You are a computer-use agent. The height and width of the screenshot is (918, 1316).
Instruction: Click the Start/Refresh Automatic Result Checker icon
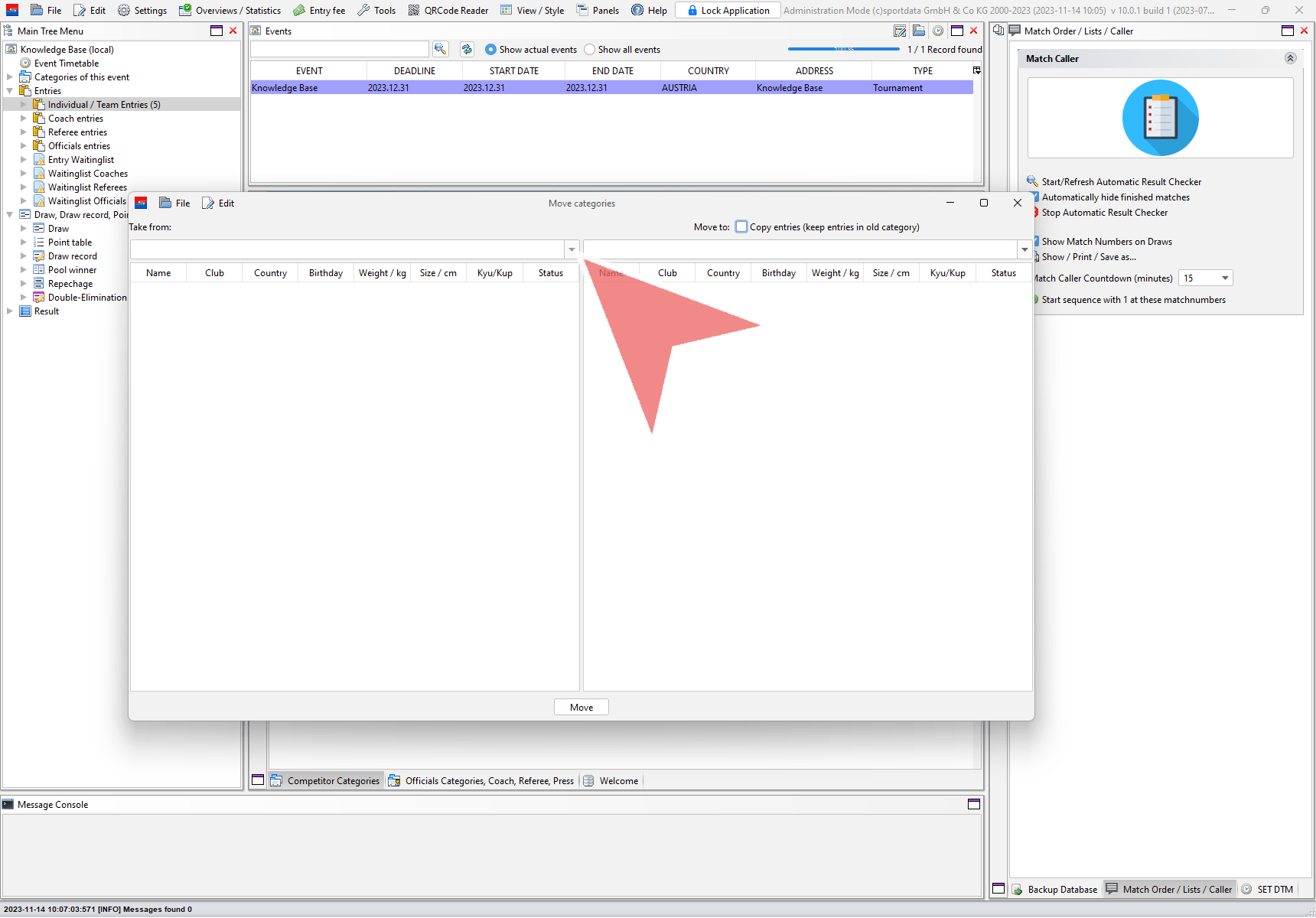[x=1032, y=181]
